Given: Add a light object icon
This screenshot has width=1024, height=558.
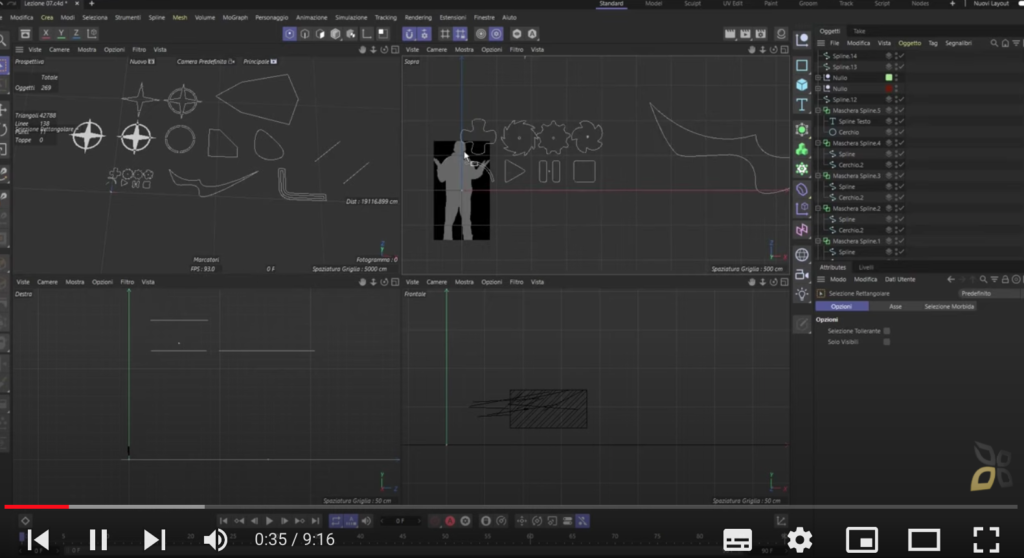Looking at the screenshot, I should pos(802,294).
